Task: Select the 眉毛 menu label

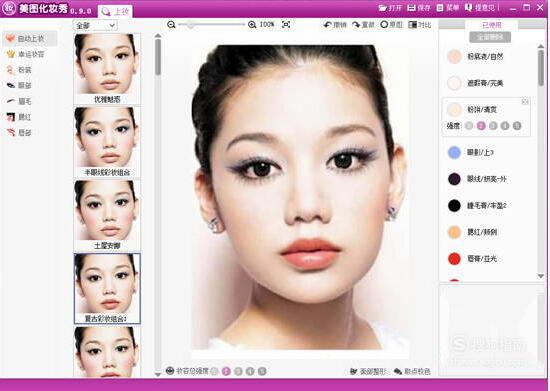Action: tap(25, 101)
